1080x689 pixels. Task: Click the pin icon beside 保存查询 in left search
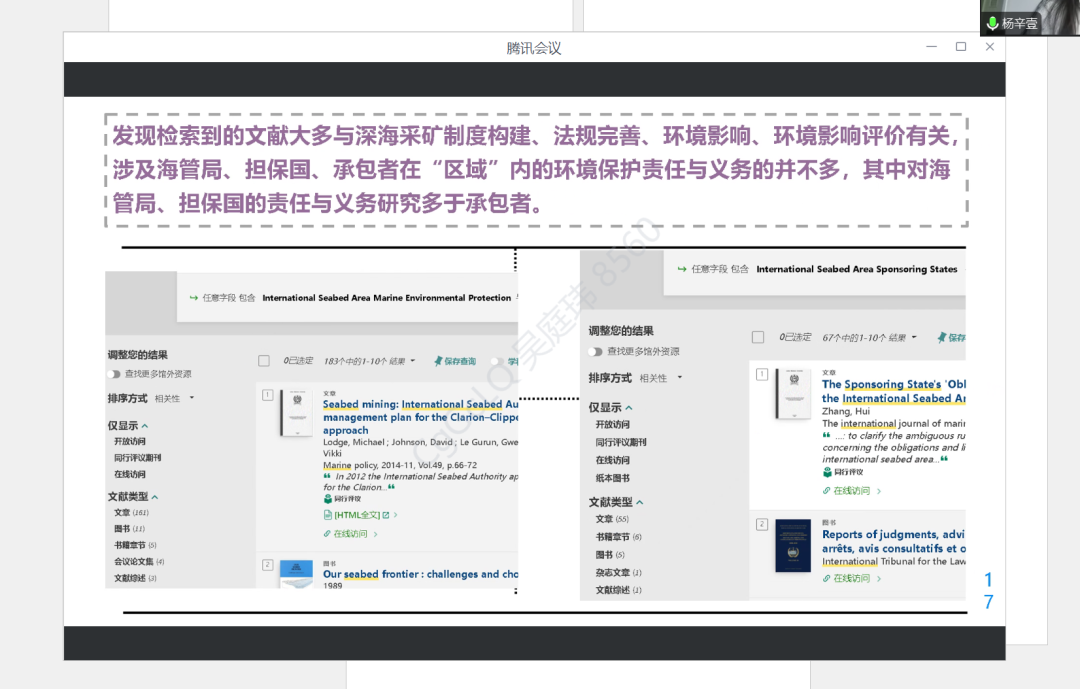click(x=437, y=361)
